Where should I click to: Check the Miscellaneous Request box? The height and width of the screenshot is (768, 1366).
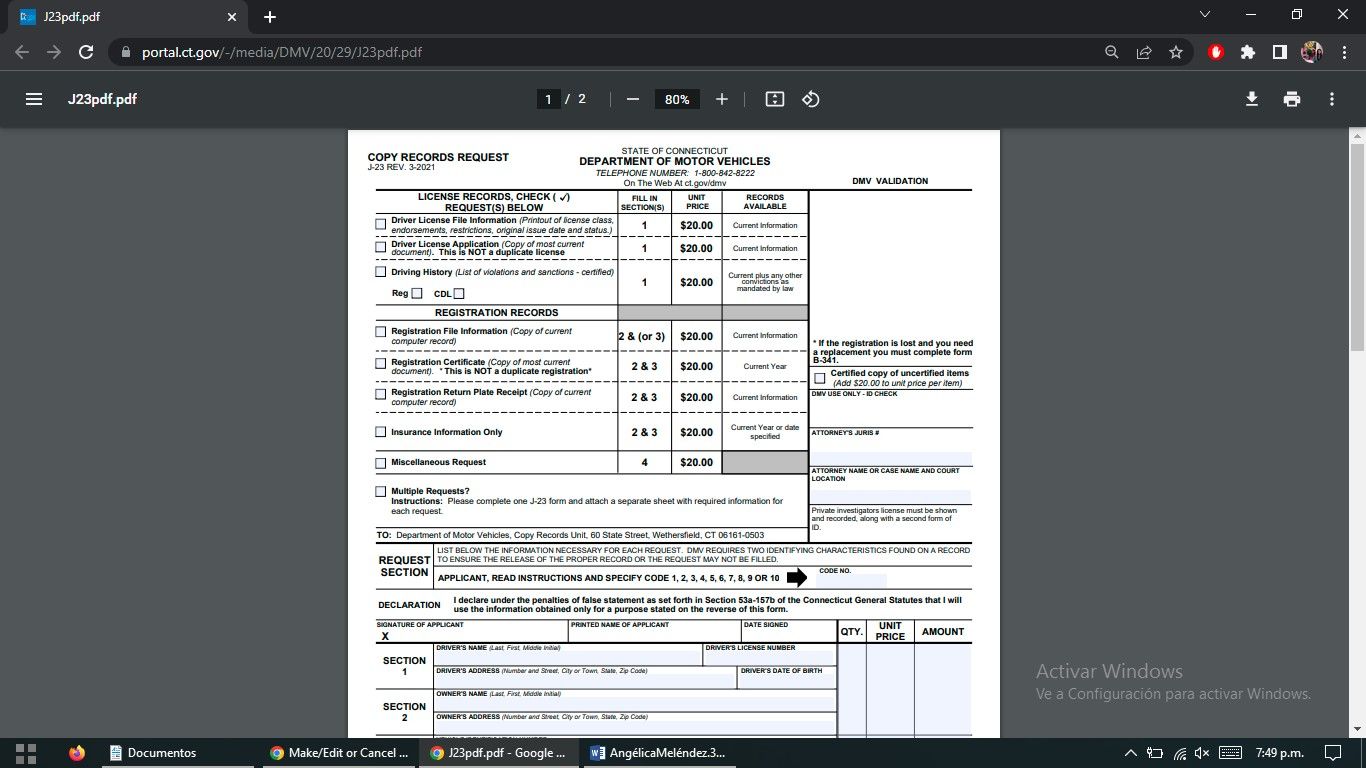coord(380,462)
